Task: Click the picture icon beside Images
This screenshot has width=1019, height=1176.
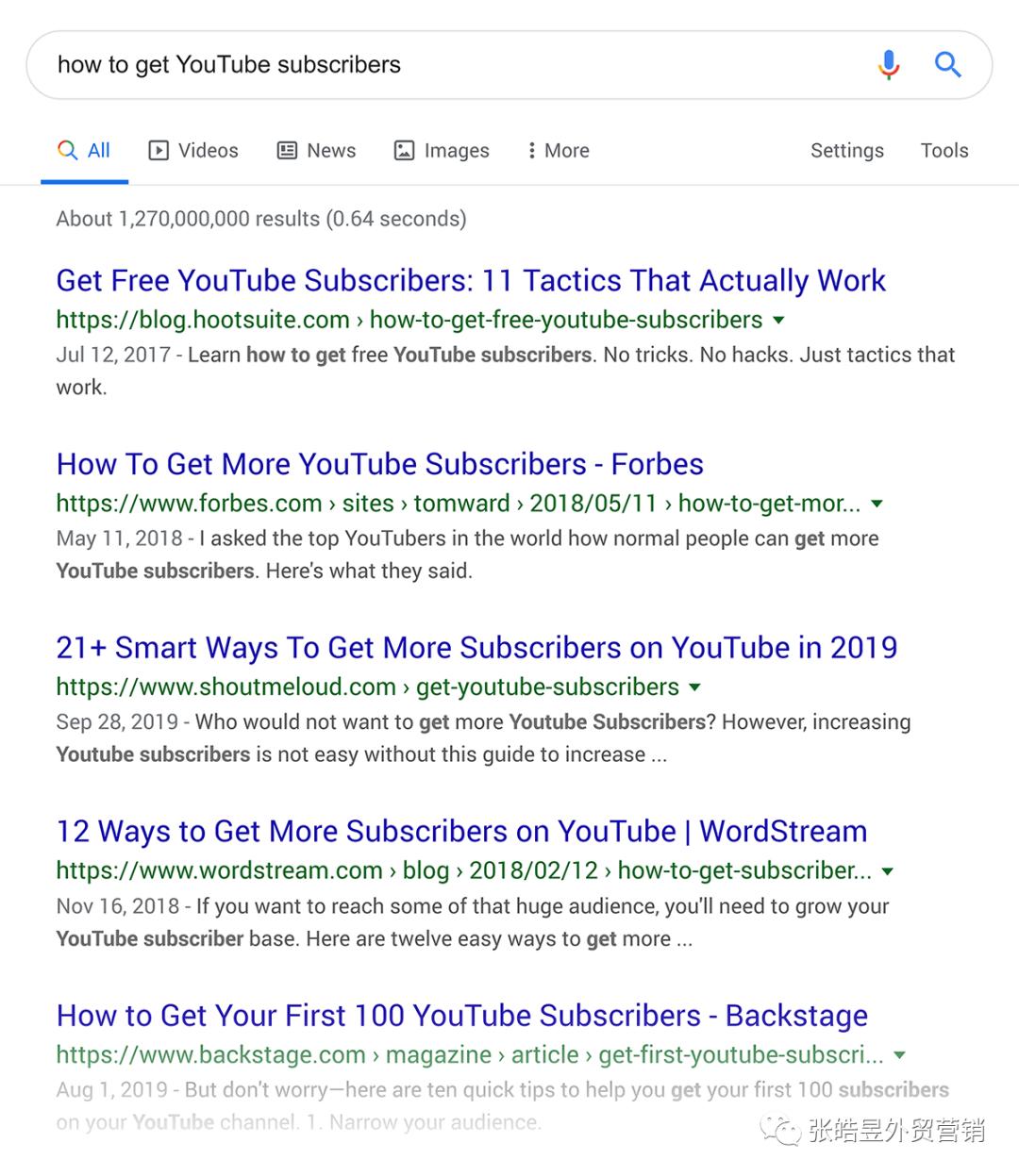Action: [x=404, y=150]
